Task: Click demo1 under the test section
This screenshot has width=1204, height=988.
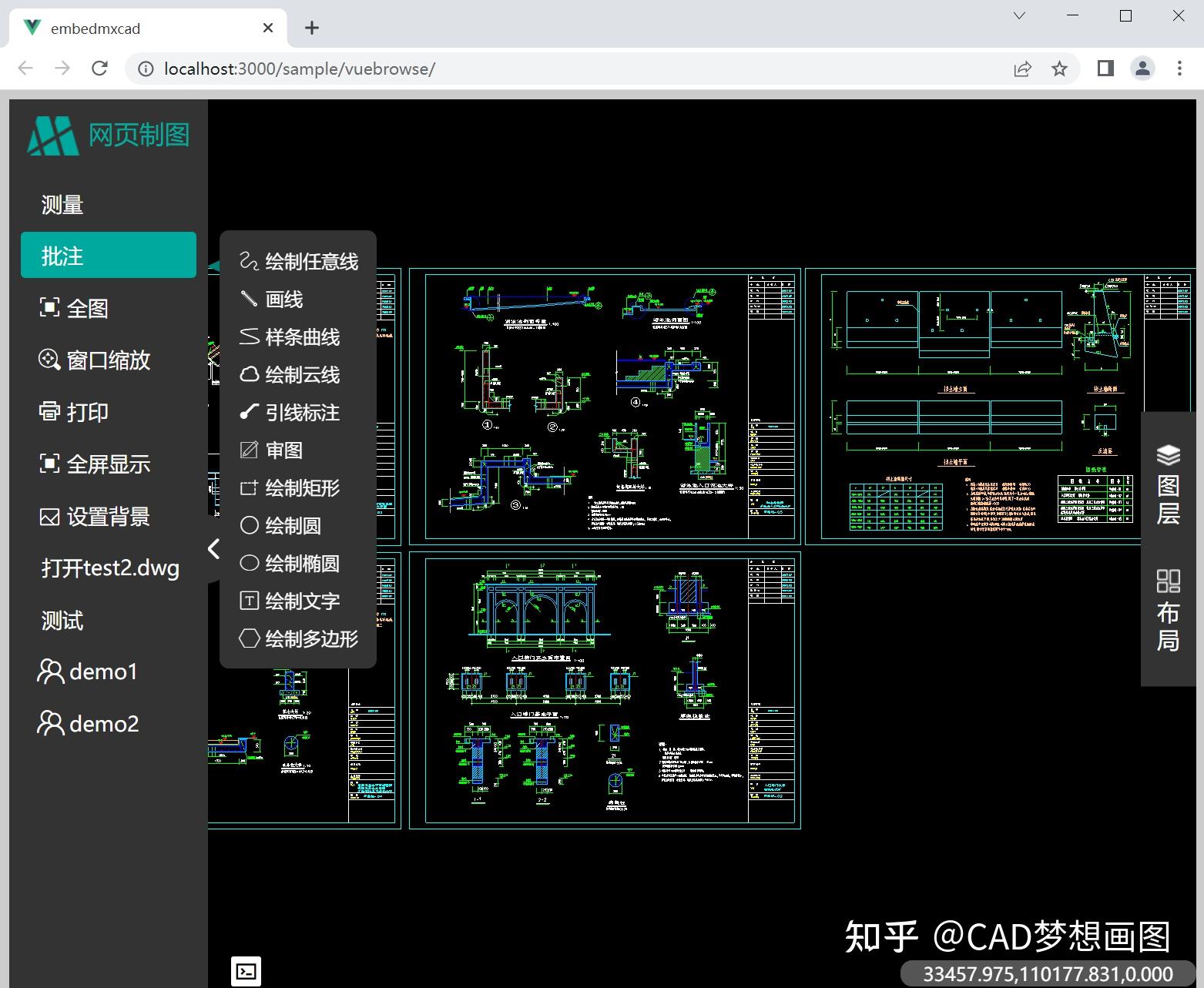Action: [x=102, y=671]
